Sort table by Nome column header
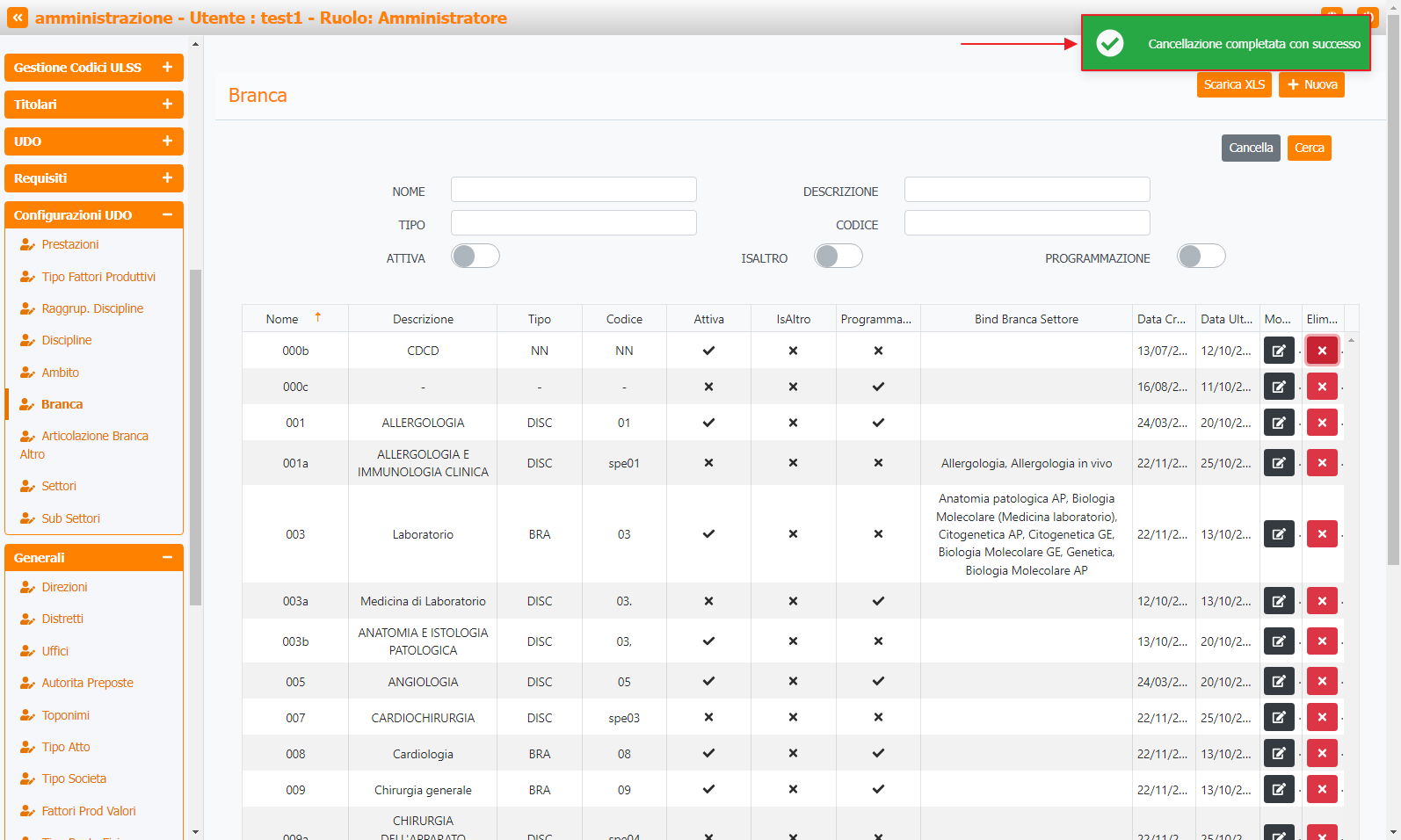The width and height of the screenshot is (1401, 840). (x=283, y=319)
